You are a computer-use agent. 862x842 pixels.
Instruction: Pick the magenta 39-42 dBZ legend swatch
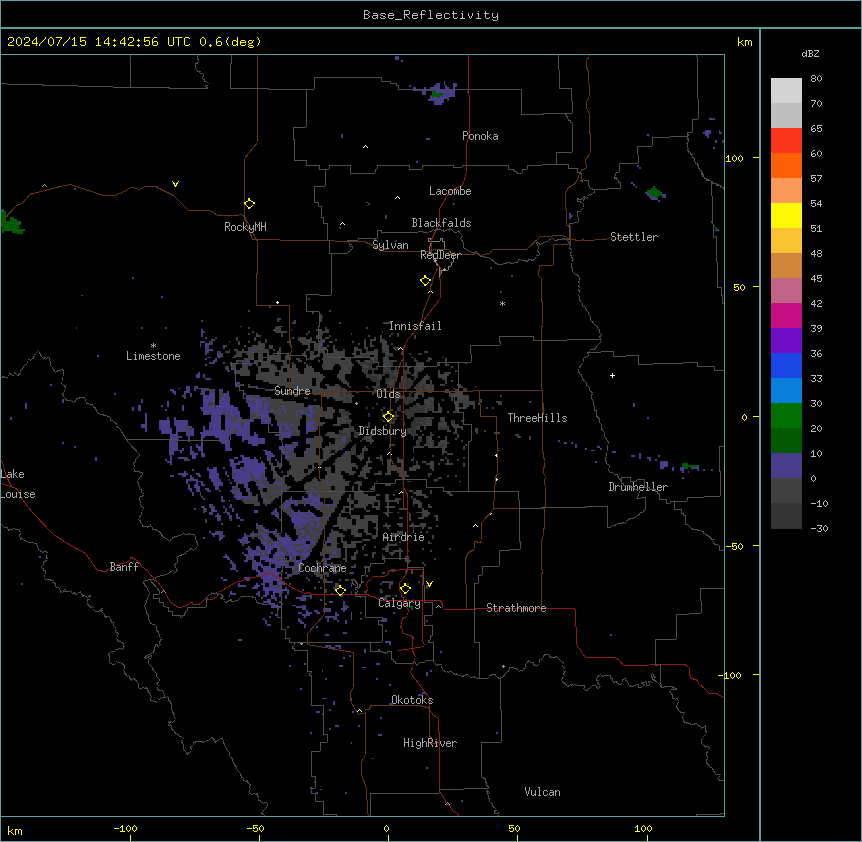click(x=786, y=315)
